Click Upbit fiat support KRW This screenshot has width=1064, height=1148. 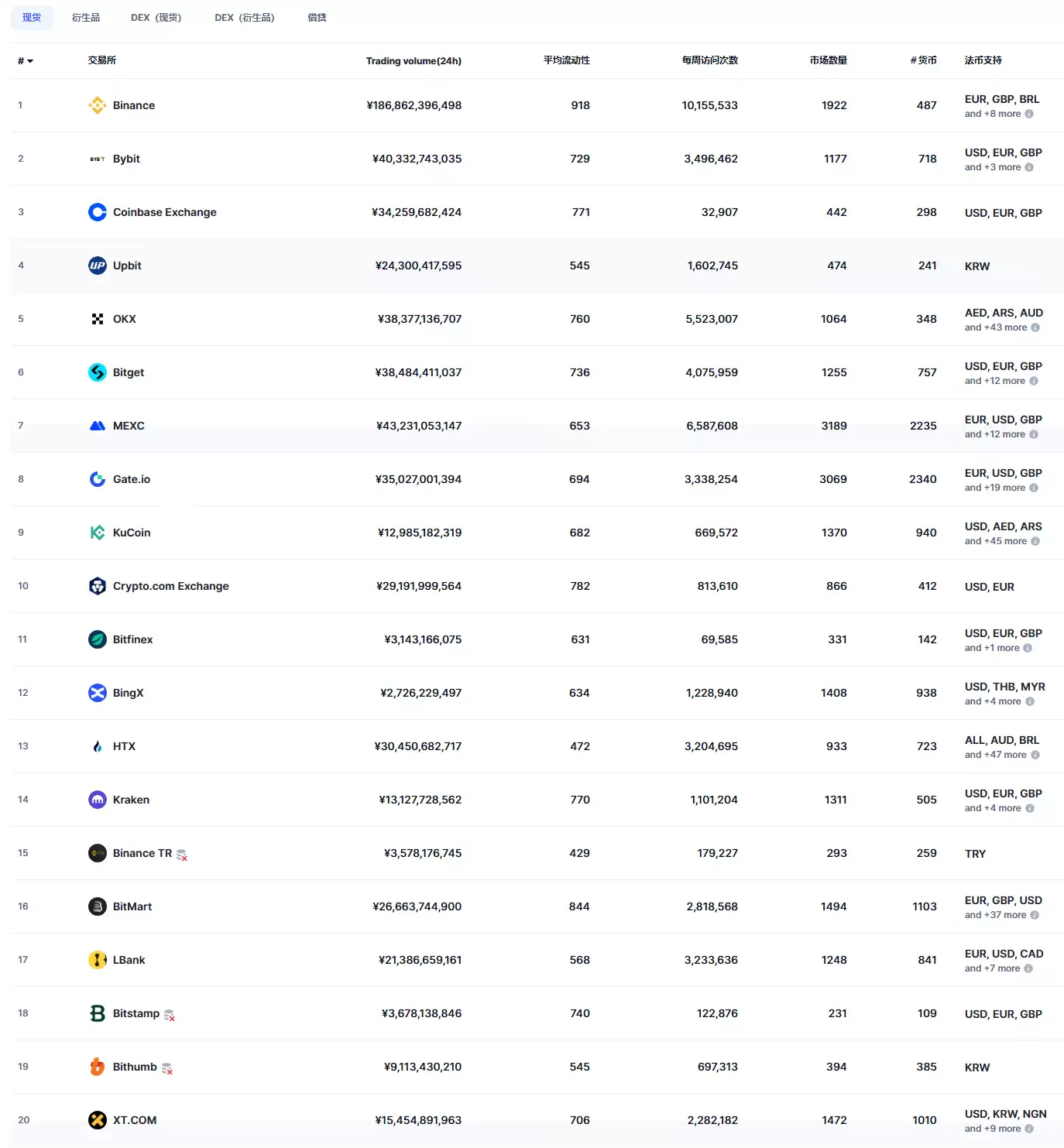pos(977,266)
